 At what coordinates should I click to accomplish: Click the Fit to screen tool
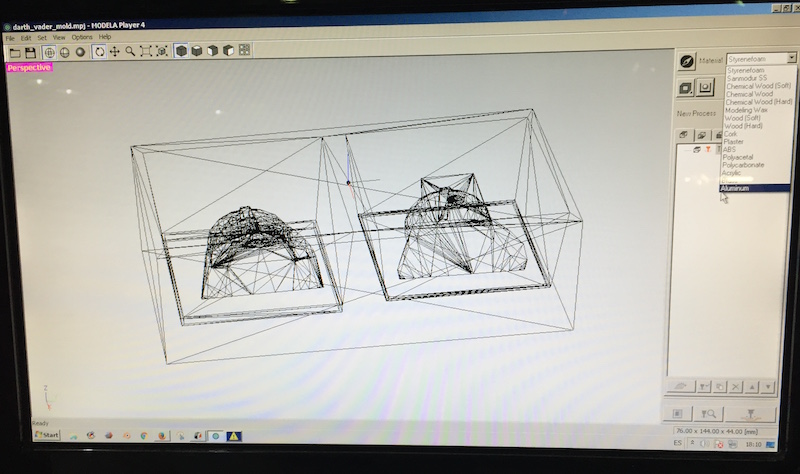coord(146,51)
